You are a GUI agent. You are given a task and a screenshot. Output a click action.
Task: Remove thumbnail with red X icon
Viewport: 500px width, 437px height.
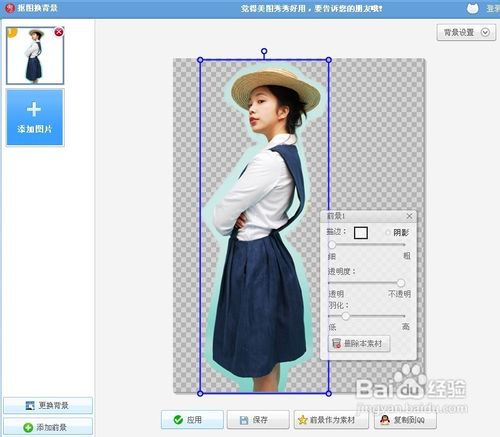click(59, 32)
